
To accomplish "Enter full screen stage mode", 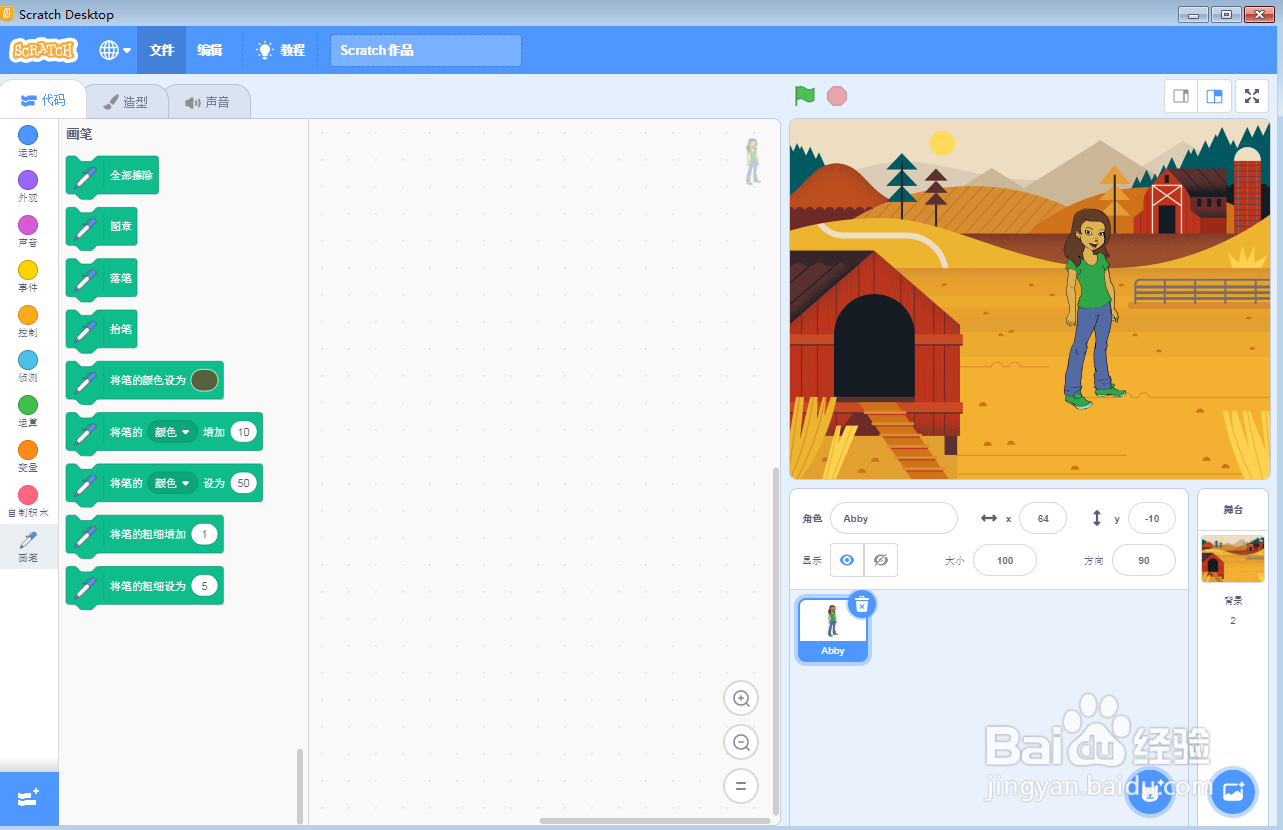I will click(x=1251, y=96).
